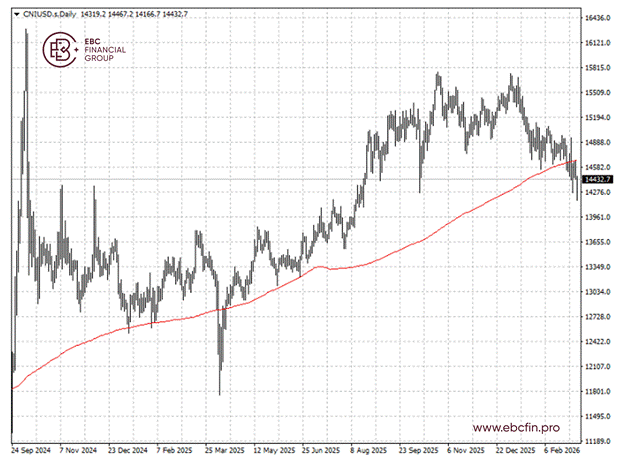Click the 6 Feb 2026 date label

tap(557, 451)
